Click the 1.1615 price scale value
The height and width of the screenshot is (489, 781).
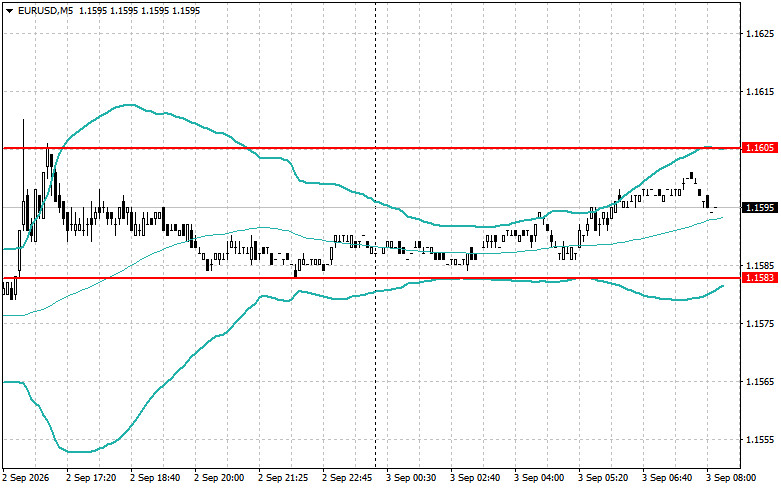point(761,92)
